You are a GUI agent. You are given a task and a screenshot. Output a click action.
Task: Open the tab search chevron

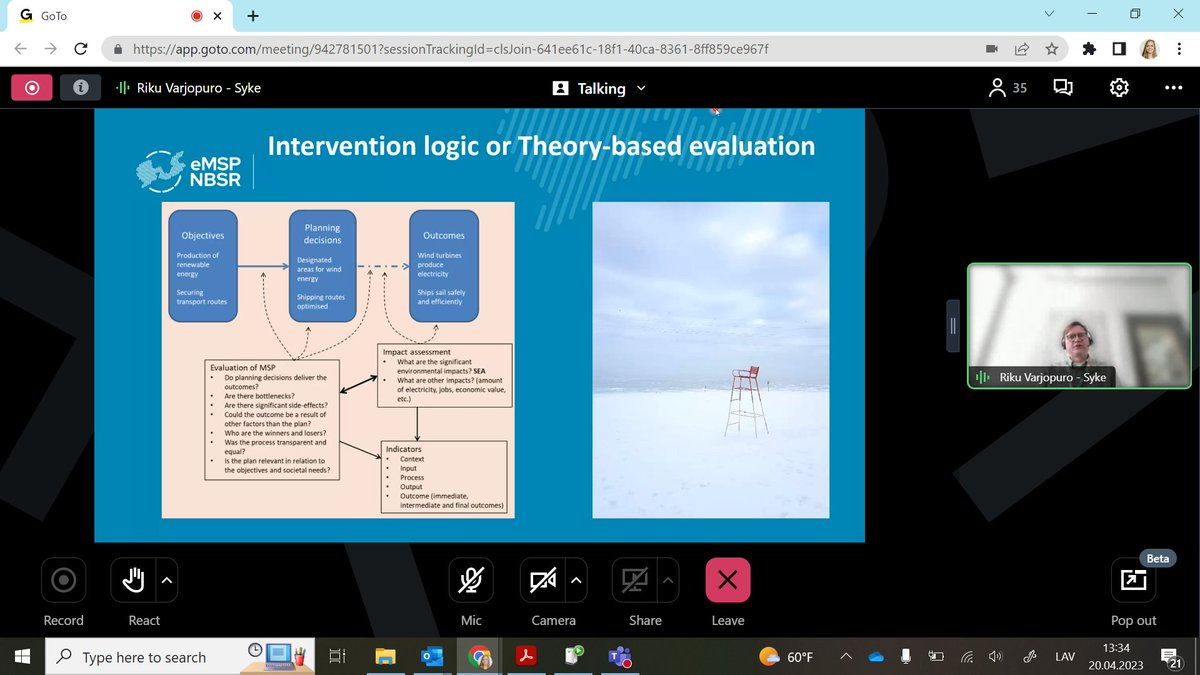coord(1048,14)
